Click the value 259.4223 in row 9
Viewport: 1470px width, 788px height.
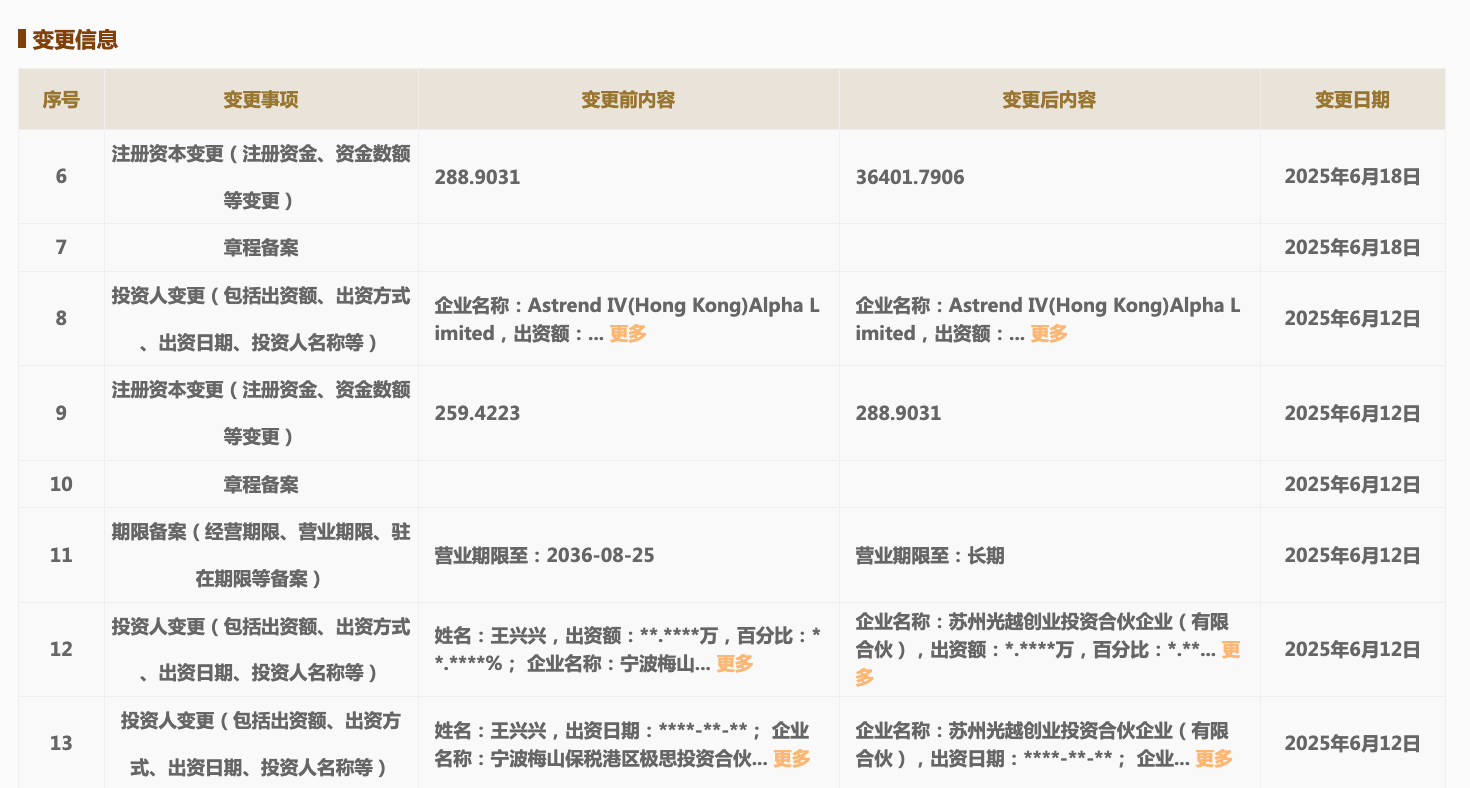coord(477,414)
